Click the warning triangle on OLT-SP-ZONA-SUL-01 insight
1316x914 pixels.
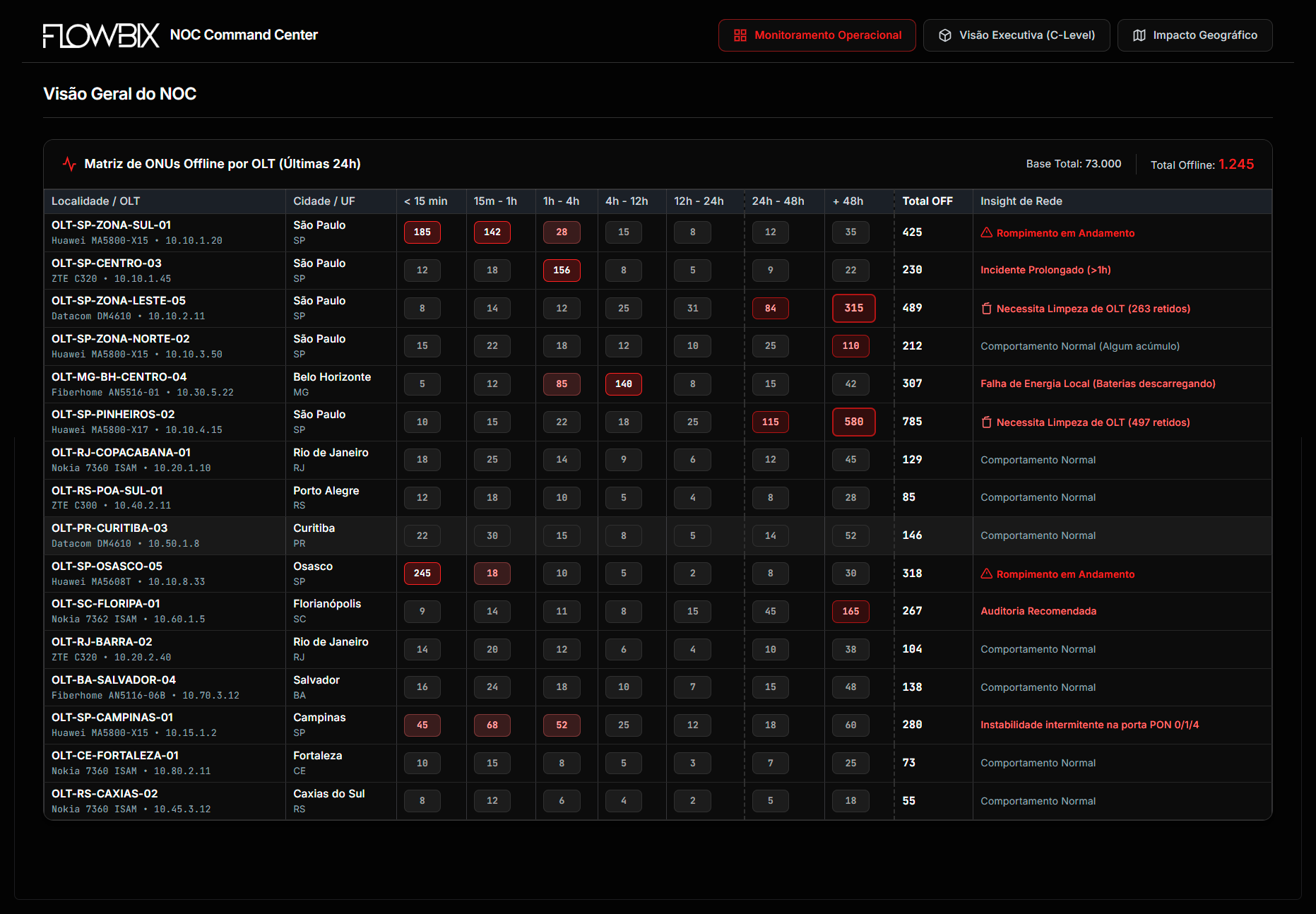(x=986, y=232)
